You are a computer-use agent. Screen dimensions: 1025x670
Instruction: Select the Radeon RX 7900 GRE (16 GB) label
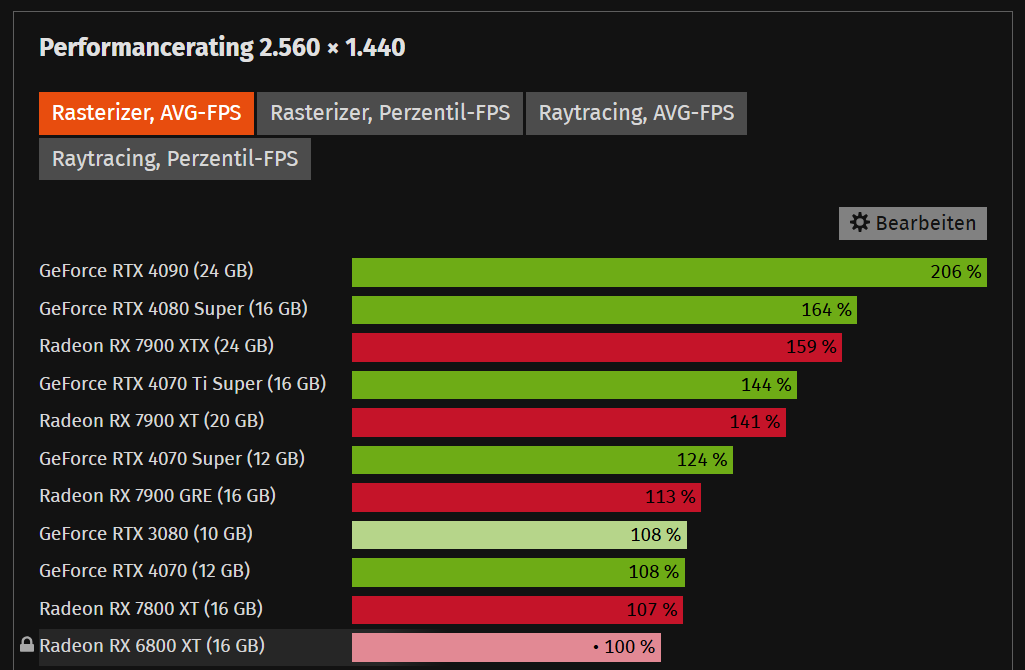[158, 496]
